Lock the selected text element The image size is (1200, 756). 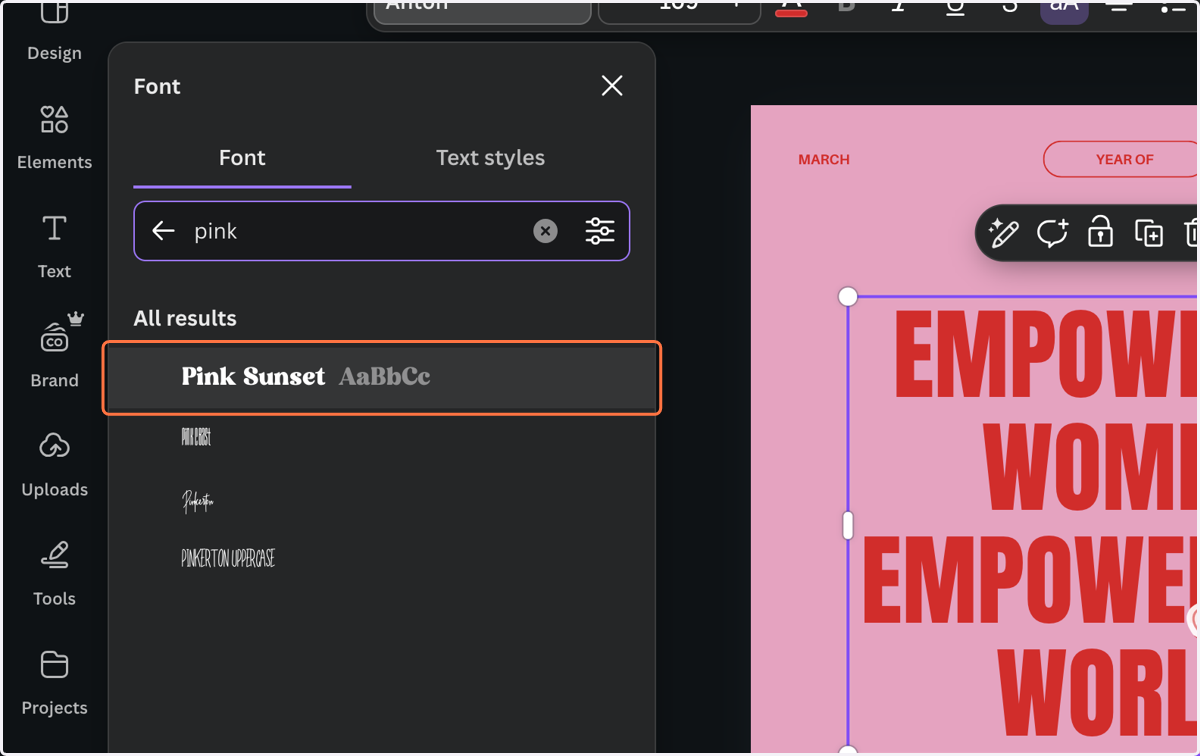(x=1100, y=233)
